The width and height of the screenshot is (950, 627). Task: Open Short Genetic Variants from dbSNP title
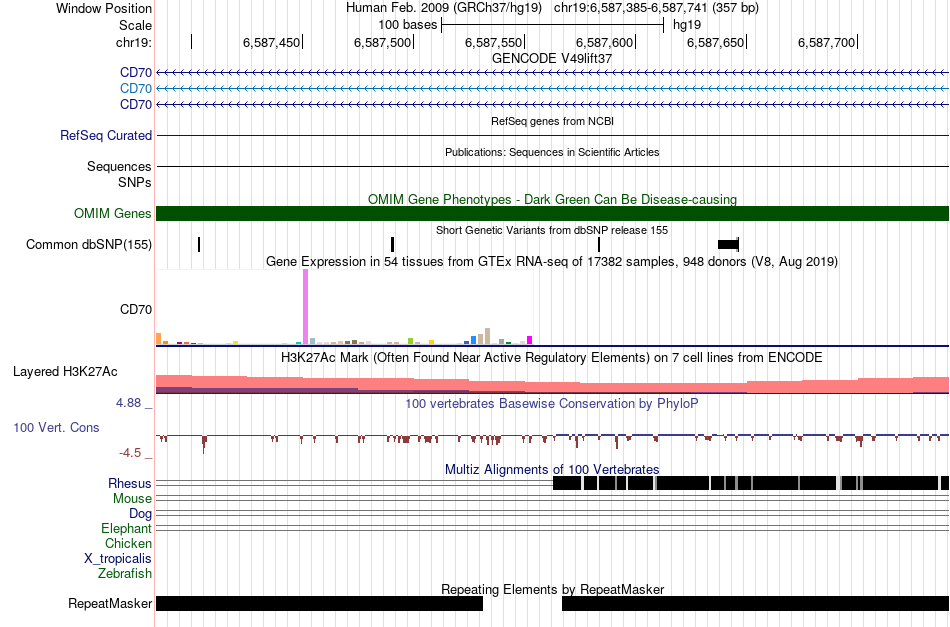click(552, 230)
